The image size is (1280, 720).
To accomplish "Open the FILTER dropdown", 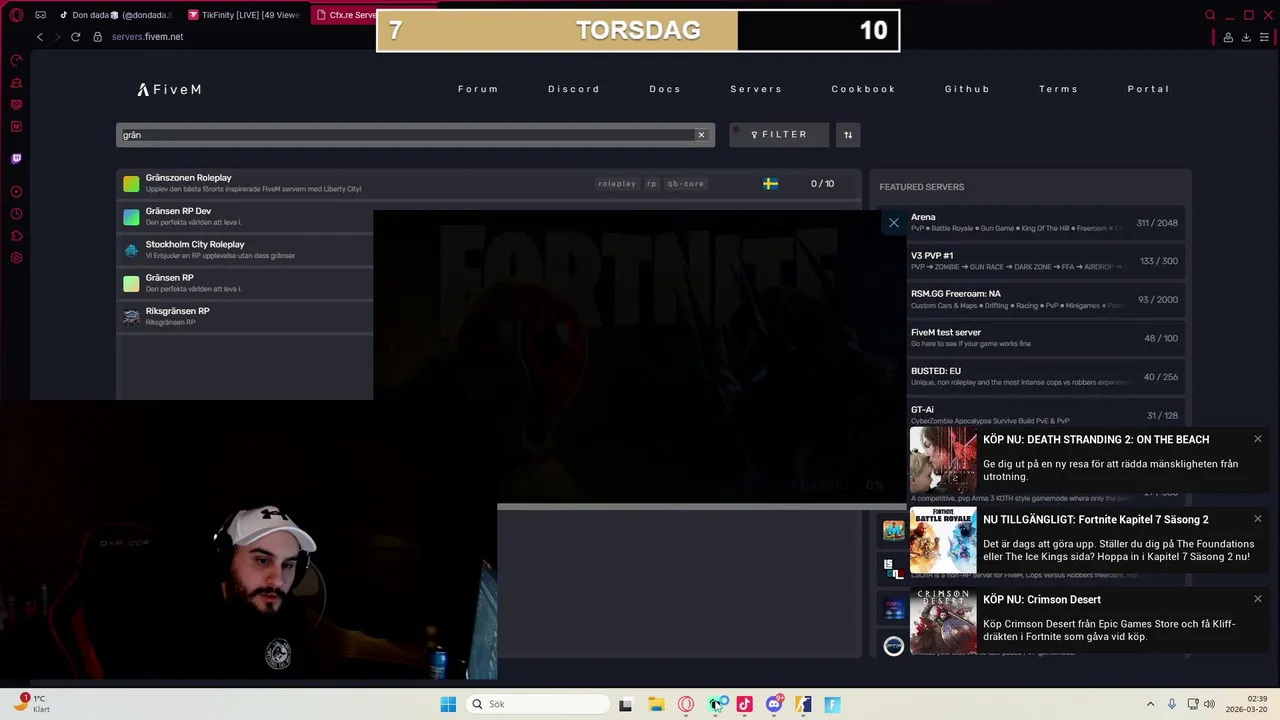I will point(779,135).
